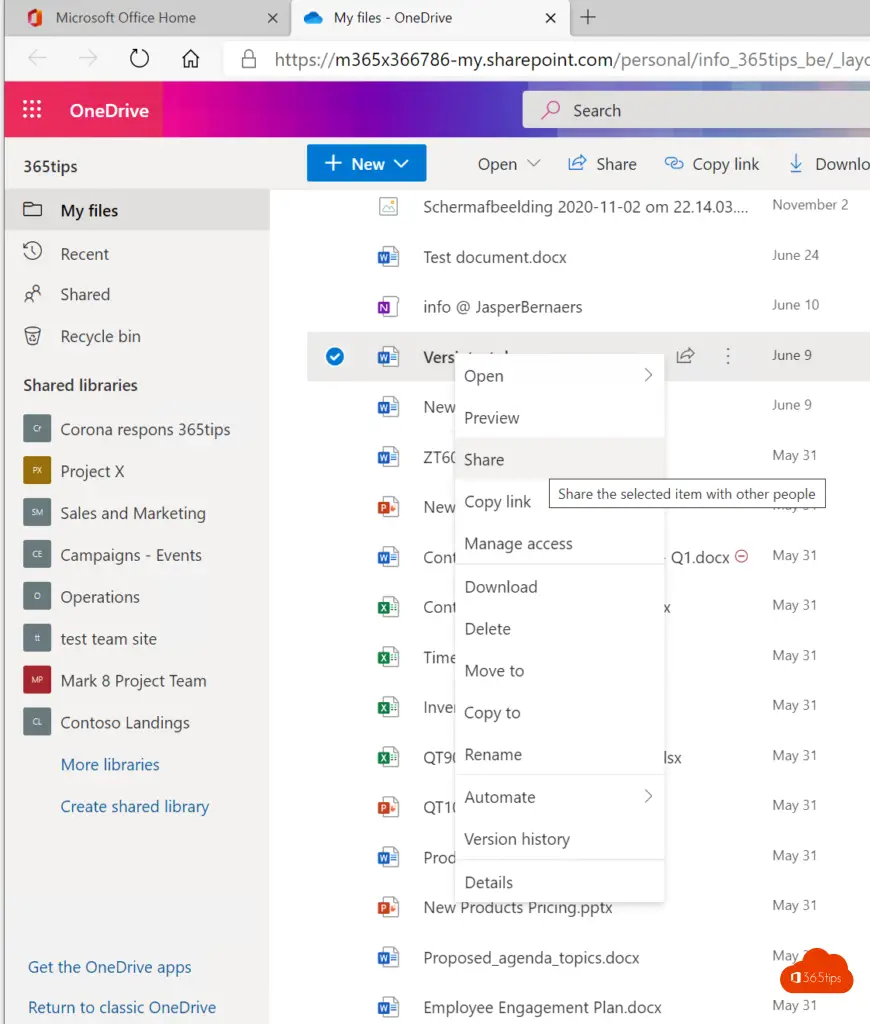Select My files in left navigation
The image size is (870, 1024).
pyautogui.click(x=137, y=210)
